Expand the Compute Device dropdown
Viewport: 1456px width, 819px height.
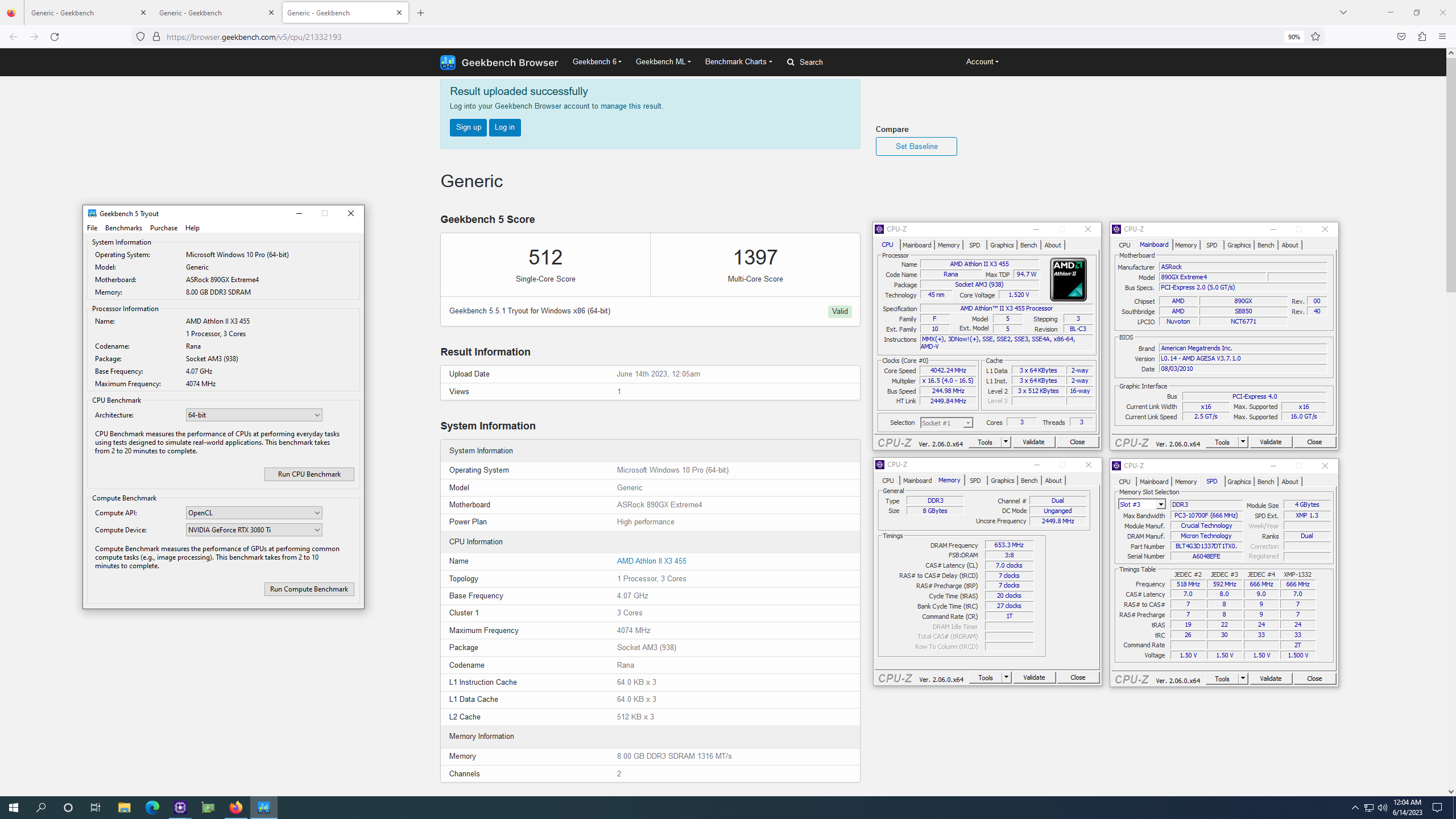coord(254,530)
